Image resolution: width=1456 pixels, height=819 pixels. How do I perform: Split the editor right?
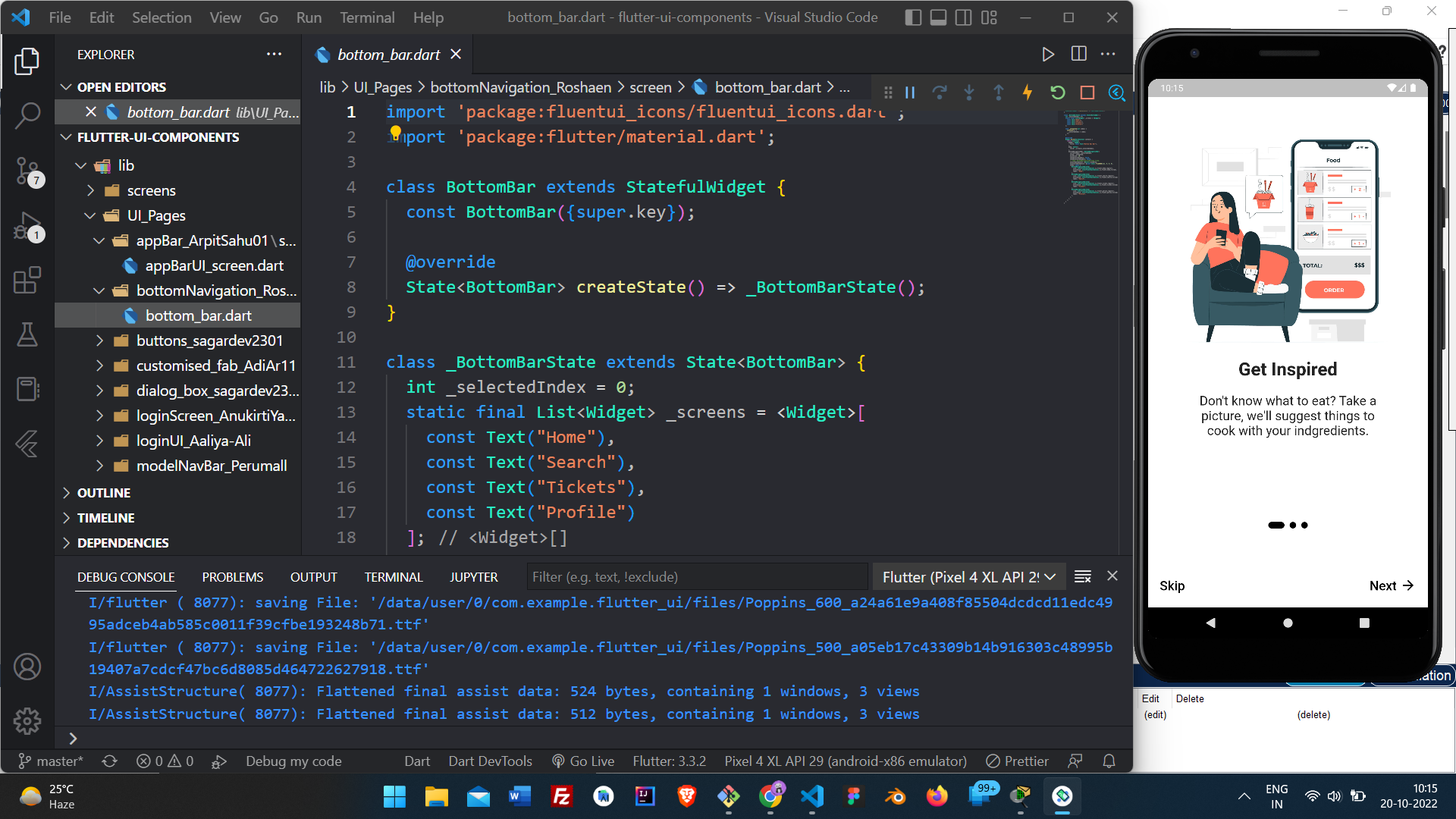[1078, 54]
